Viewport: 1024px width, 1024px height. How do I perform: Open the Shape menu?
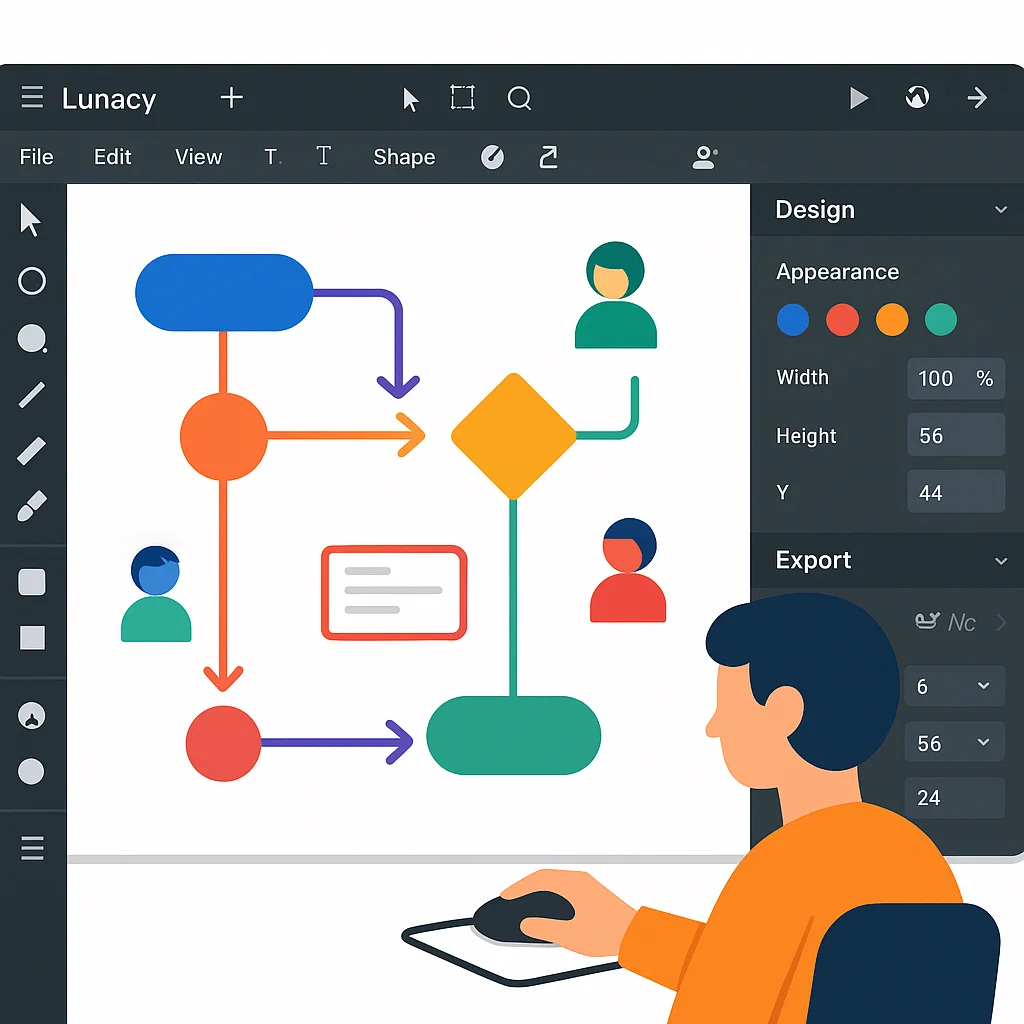point(404,157)
